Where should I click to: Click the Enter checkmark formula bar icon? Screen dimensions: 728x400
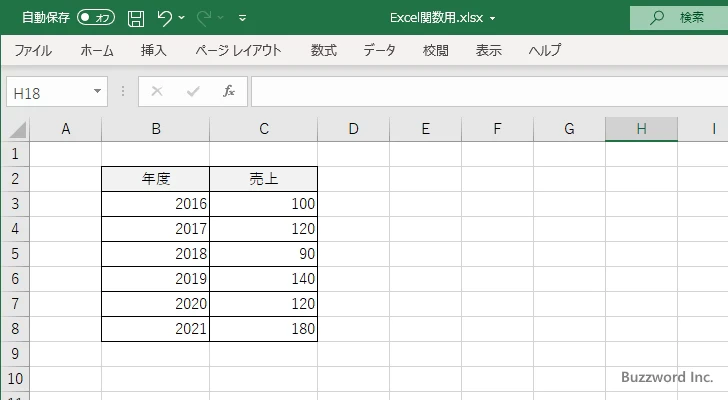point(193,91)
